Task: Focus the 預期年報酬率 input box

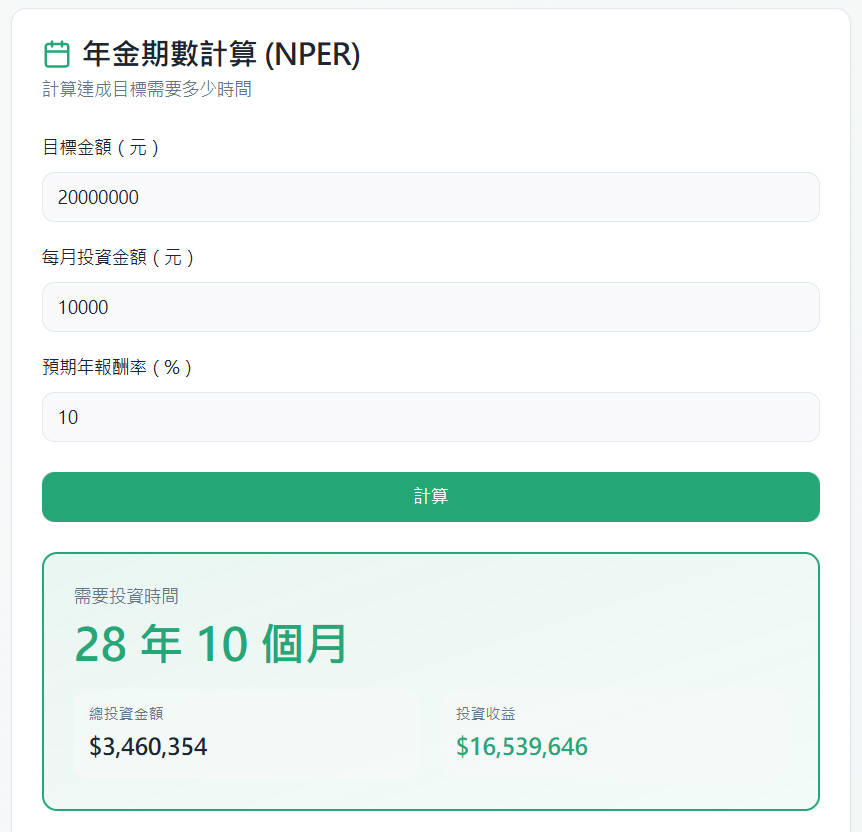Action: click(x=430, y=417)
